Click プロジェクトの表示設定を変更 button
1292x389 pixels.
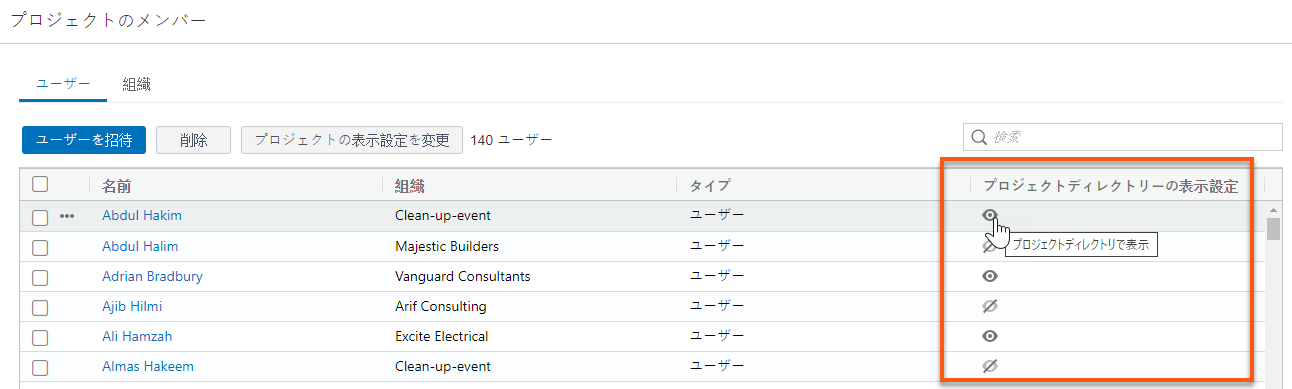pyautogui.click(x=352, y=140)
